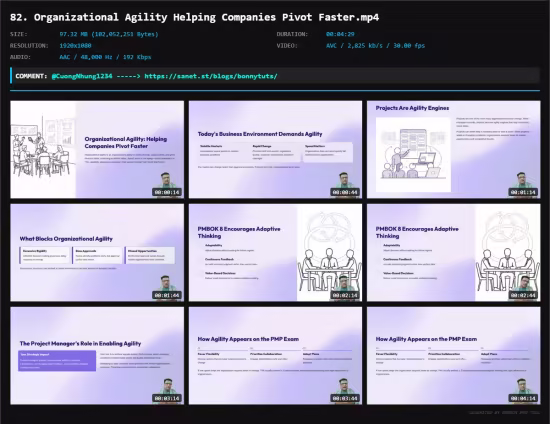This screenshot has height=424, width=550.
Task: Select the resolution value 1920x1080
Action: pos(75,46)
